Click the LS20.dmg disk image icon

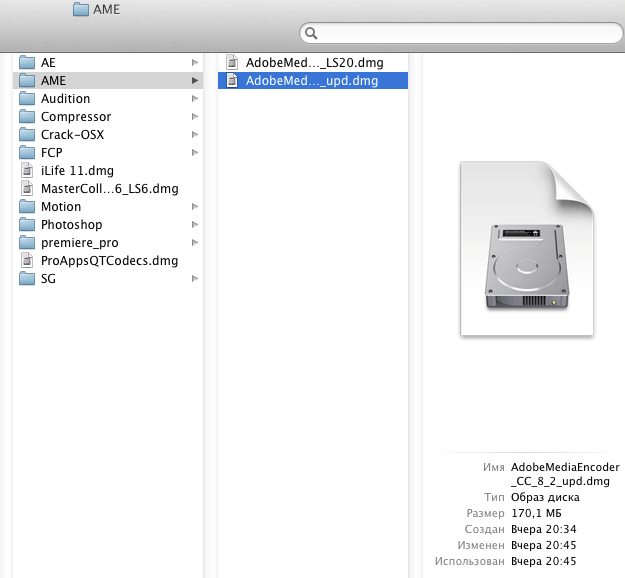click(232, 63)
